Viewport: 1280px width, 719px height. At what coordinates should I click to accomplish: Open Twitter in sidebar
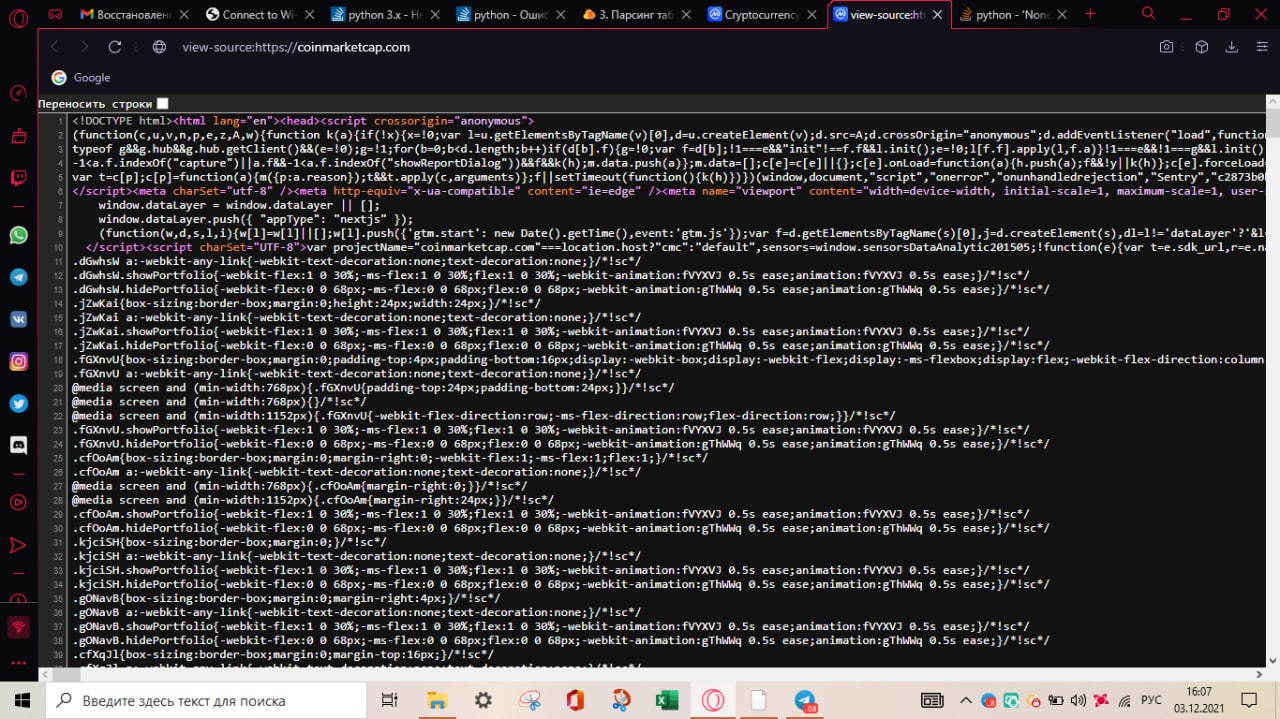coord(18,403)
